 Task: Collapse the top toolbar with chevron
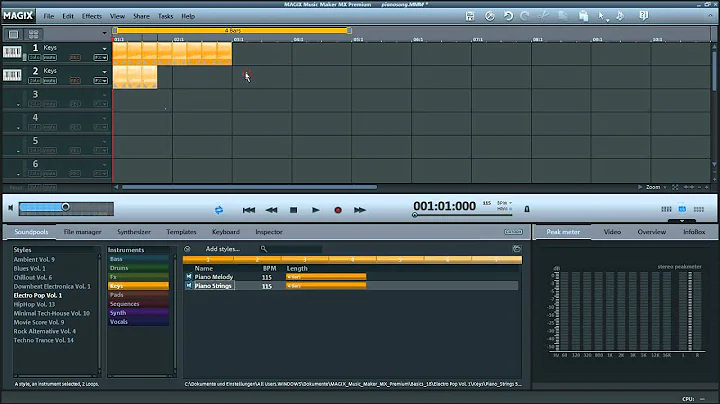tap(710, 15)
